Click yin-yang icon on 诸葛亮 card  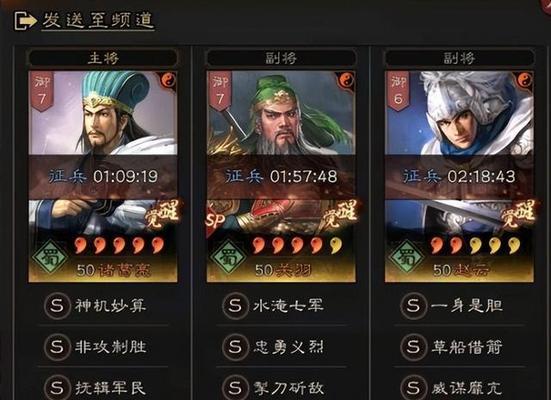point(168,80)
